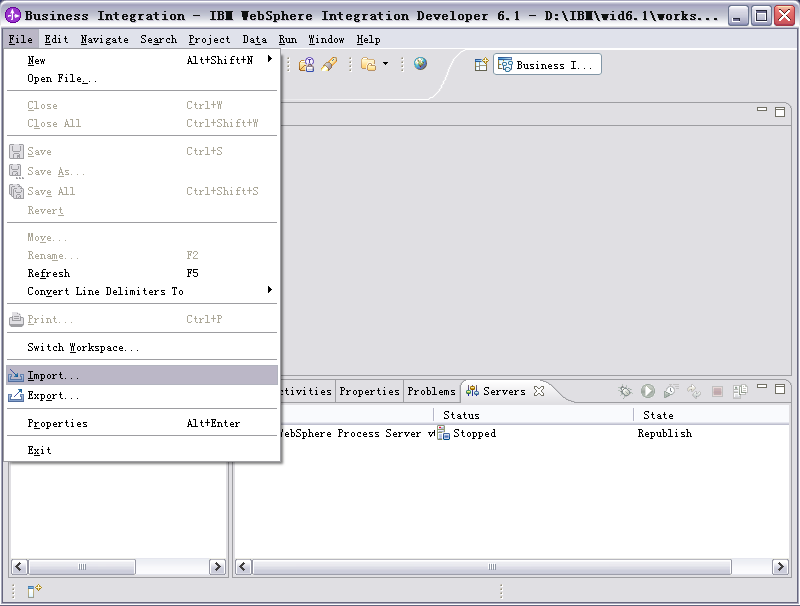Open the Edit menu

pos(56,39)
